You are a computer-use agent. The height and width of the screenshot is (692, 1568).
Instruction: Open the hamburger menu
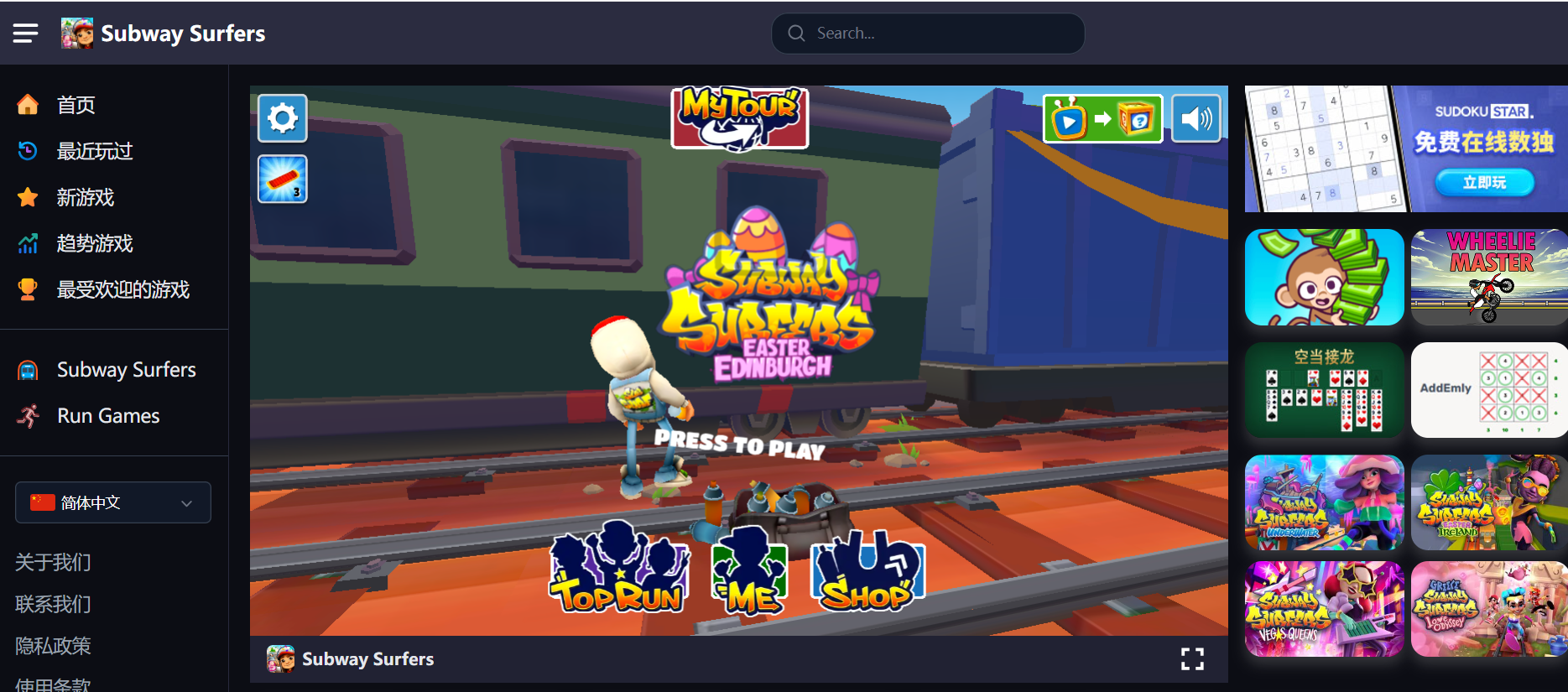[x=25, y=33]
